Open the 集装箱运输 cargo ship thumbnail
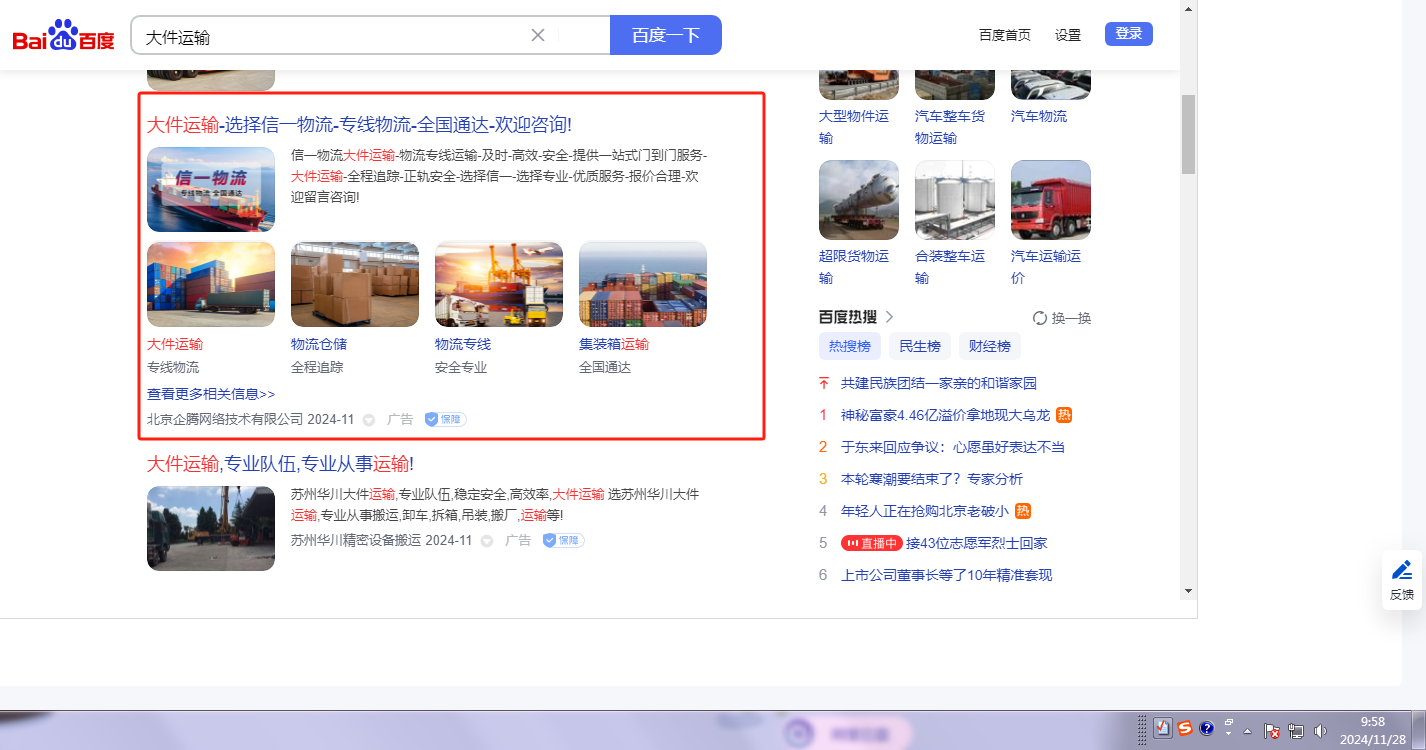 click(643, 284)
